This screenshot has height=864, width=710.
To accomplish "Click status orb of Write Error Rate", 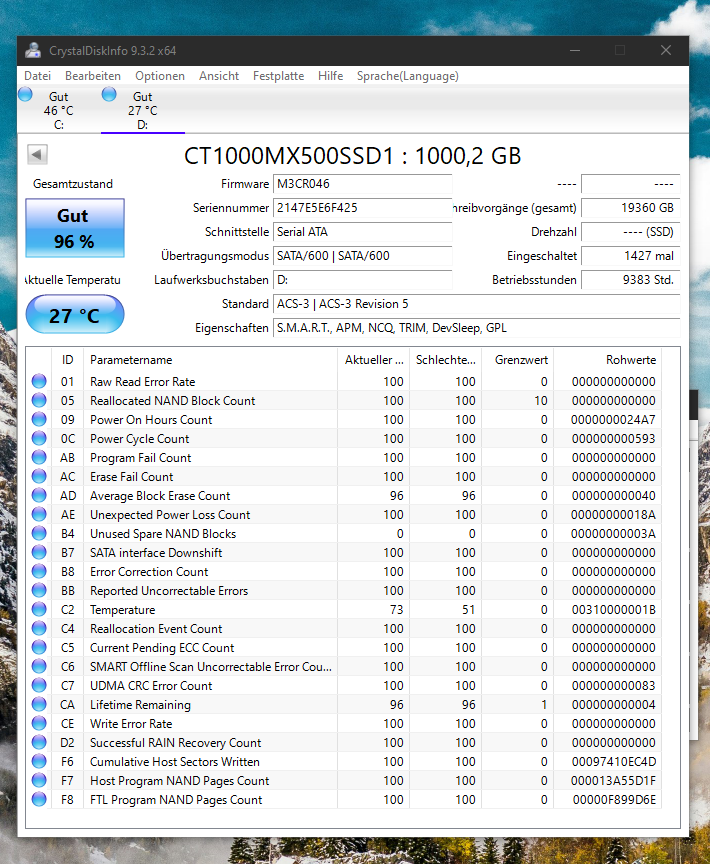I will coord(39,723).
